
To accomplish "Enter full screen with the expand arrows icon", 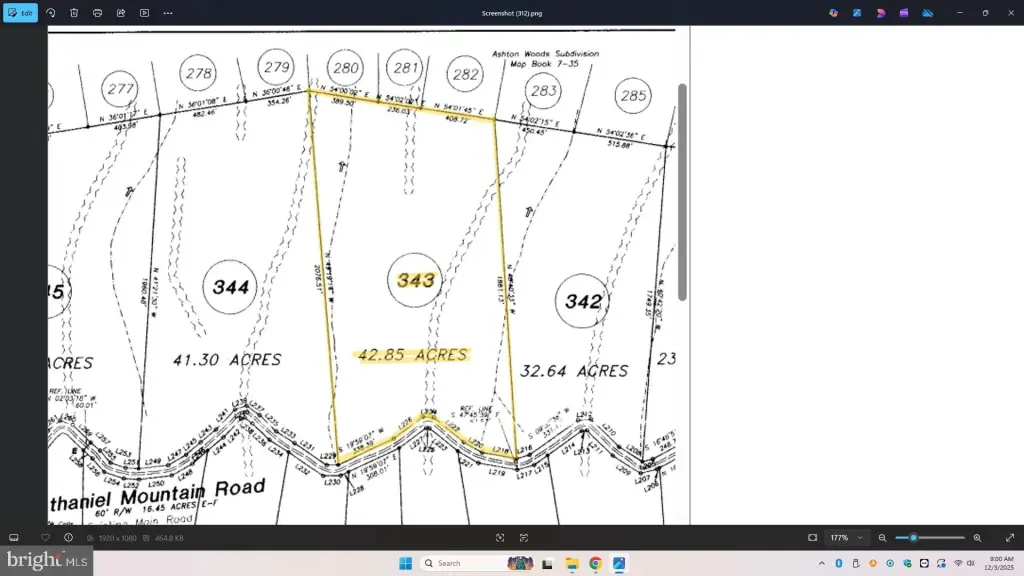I will (x=1009, y=538).
